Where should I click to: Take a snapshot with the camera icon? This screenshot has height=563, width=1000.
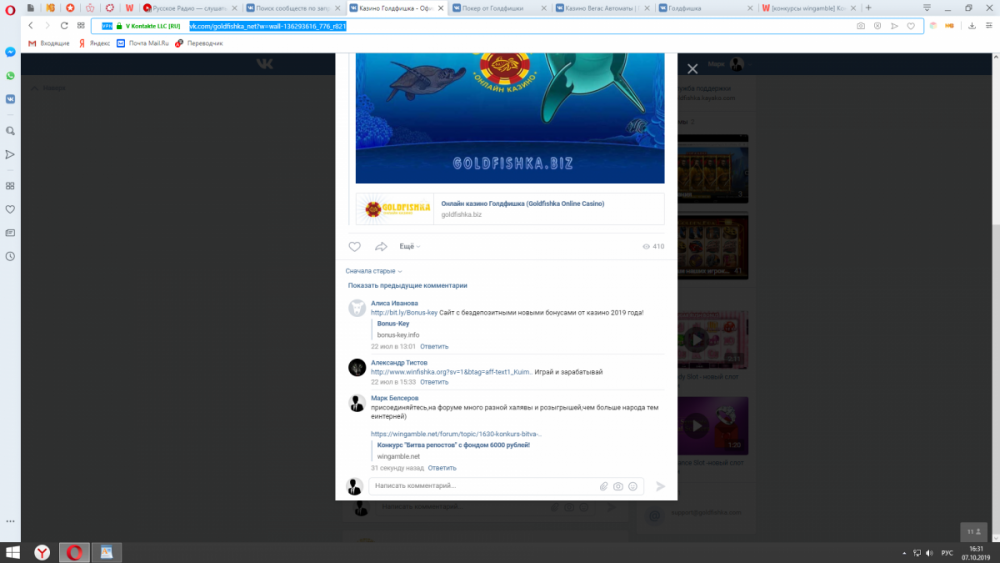point(861,26)
